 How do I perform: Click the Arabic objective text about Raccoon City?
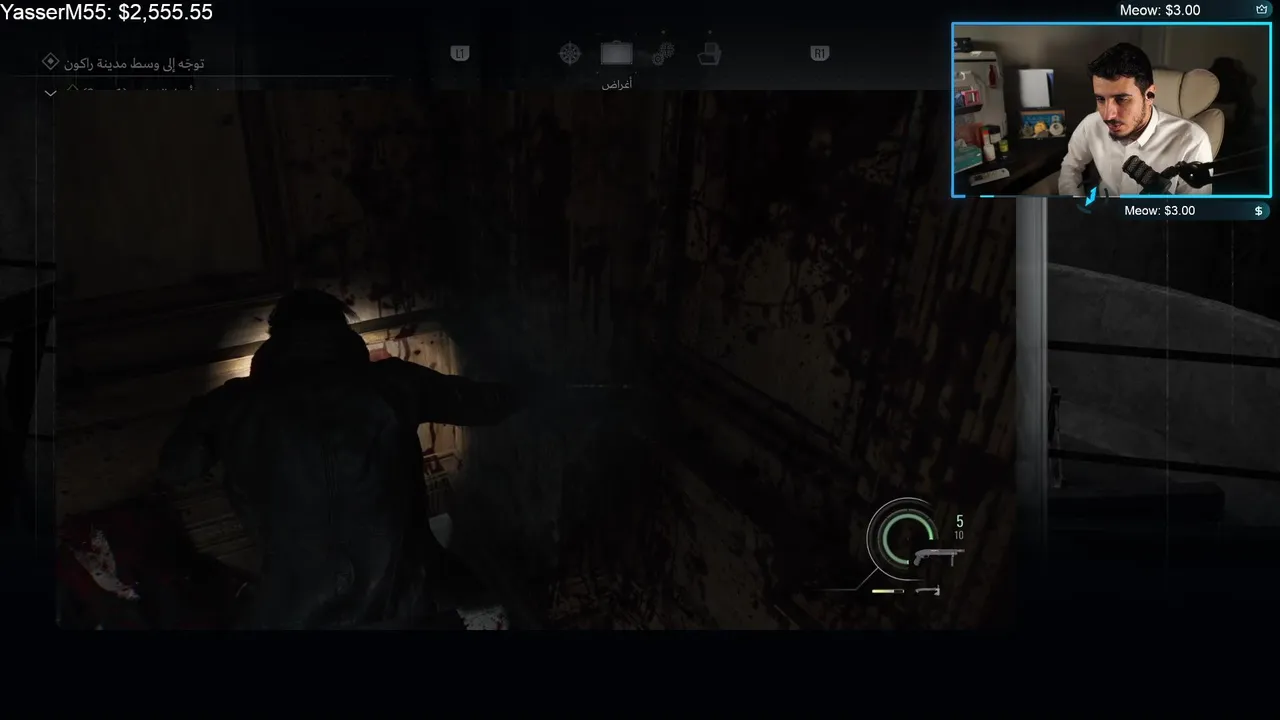134,63
